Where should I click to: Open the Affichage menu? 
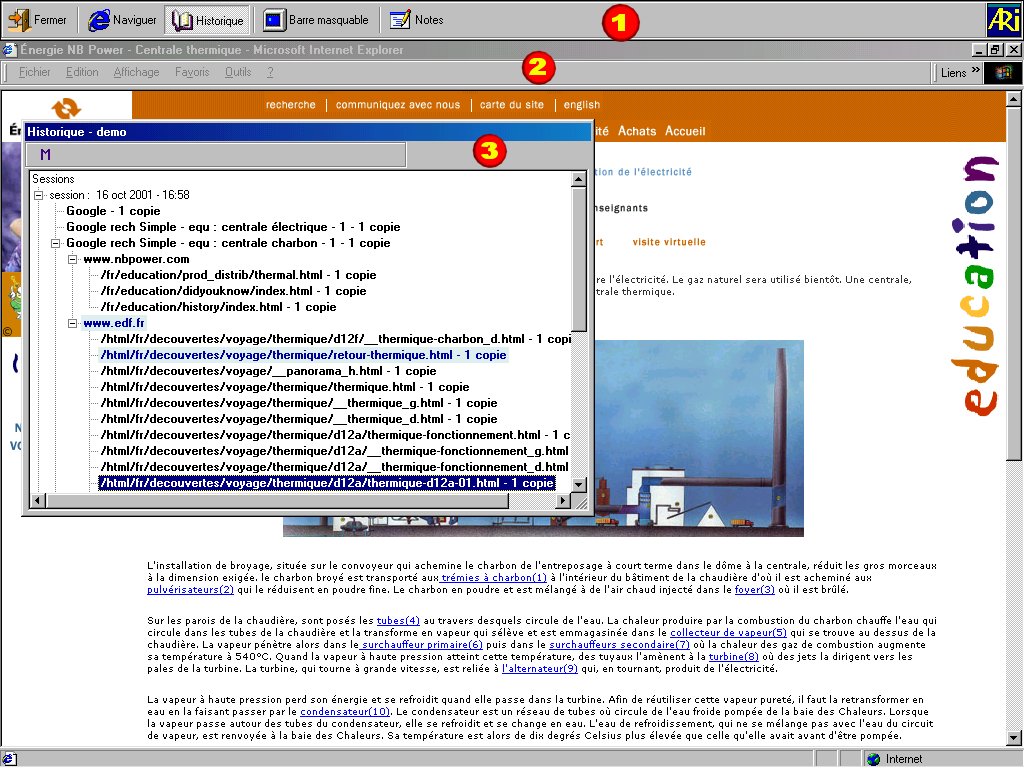(136, 72)
